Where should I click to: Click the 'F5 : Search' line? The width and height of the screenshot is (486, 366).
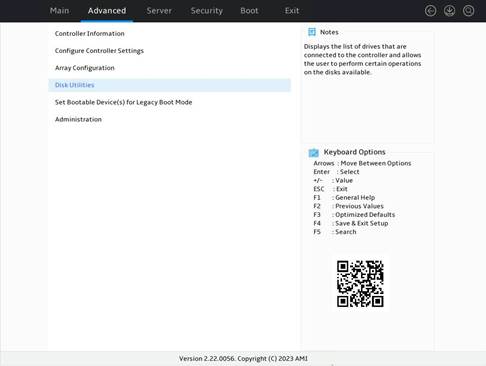click(335, 232)
